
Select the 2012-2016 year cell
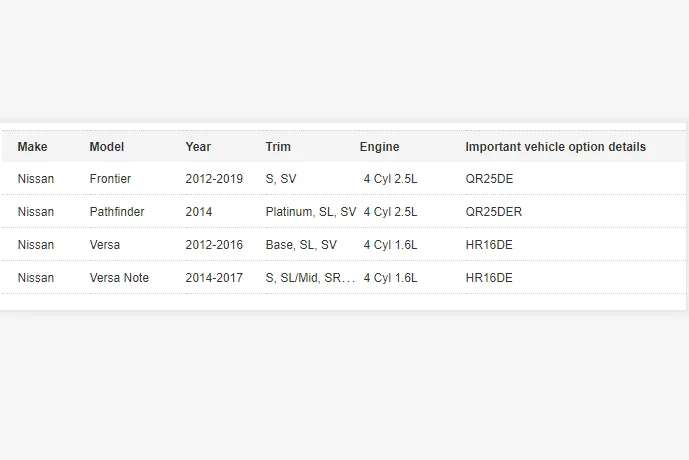pyautogui.click(x=214, y=245)
